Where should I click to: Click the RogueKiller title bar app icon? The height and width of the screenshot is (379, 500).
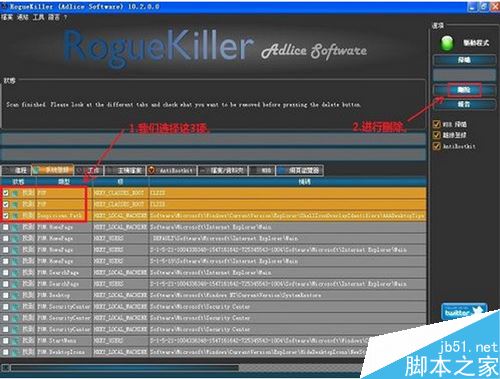(4, 6)
